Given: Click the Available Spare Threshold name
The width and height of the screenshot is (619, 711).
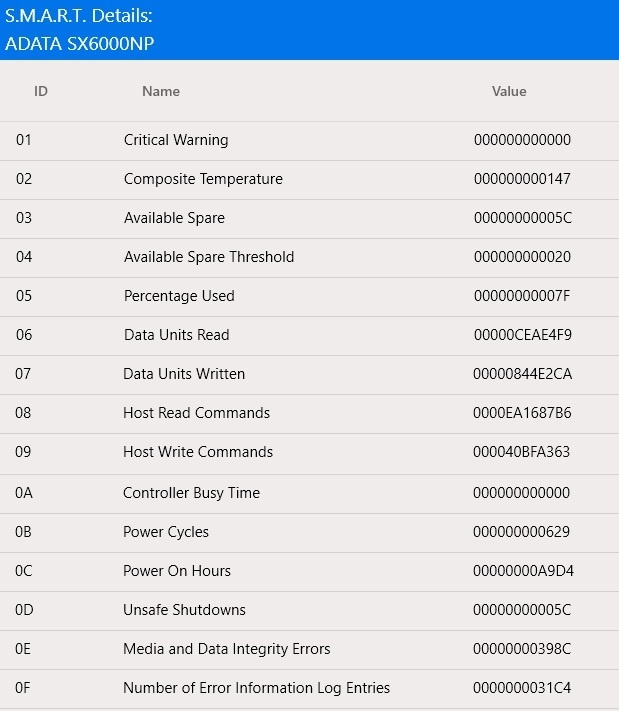Looking at the screenshot, I should tap(209, 257).
